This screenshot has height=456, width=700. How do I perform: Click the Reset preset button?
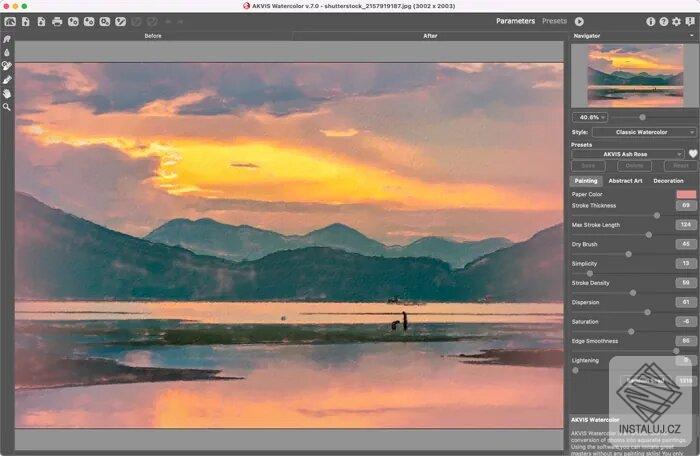tap(680, 166)
